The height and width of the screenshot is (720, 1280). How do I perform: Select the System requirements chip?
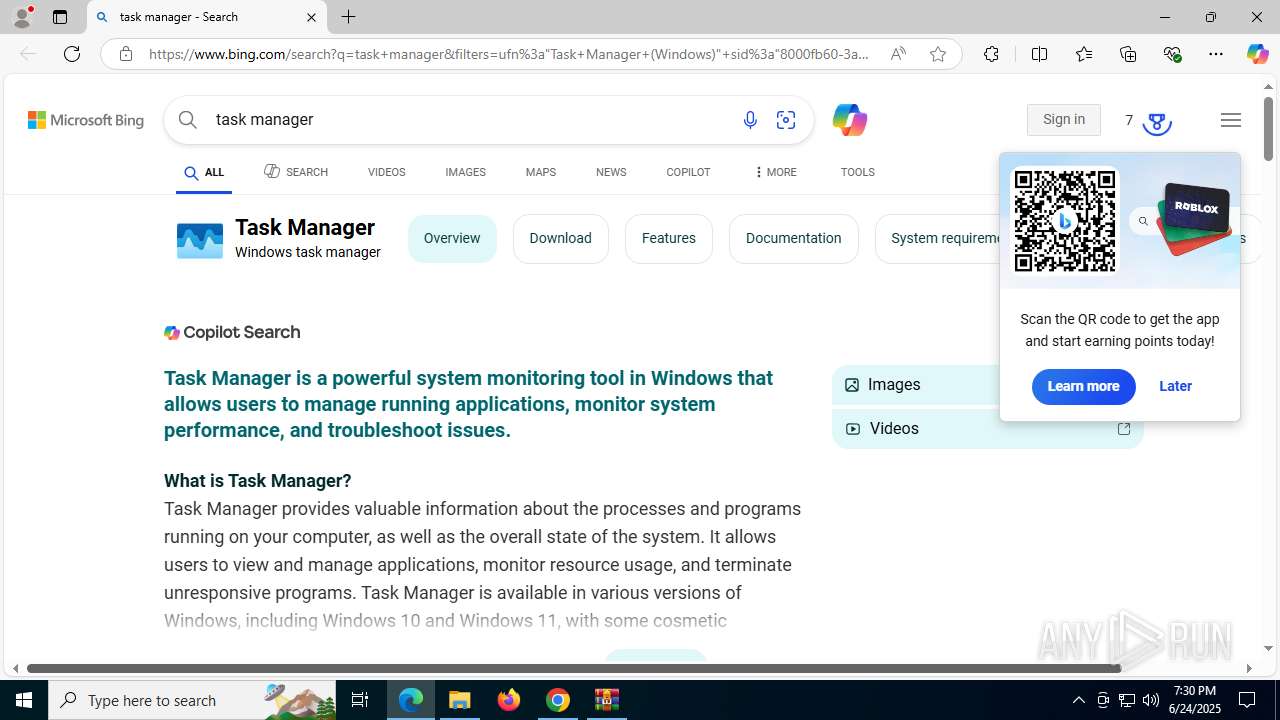pyautogui.click(x=938, y=239)
